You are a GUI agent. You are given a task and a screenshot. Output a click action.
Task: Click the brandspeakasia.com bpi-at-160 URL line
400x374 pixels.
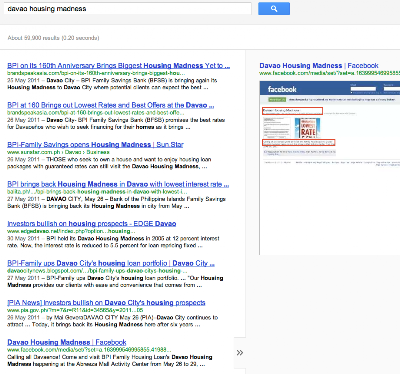96,113
